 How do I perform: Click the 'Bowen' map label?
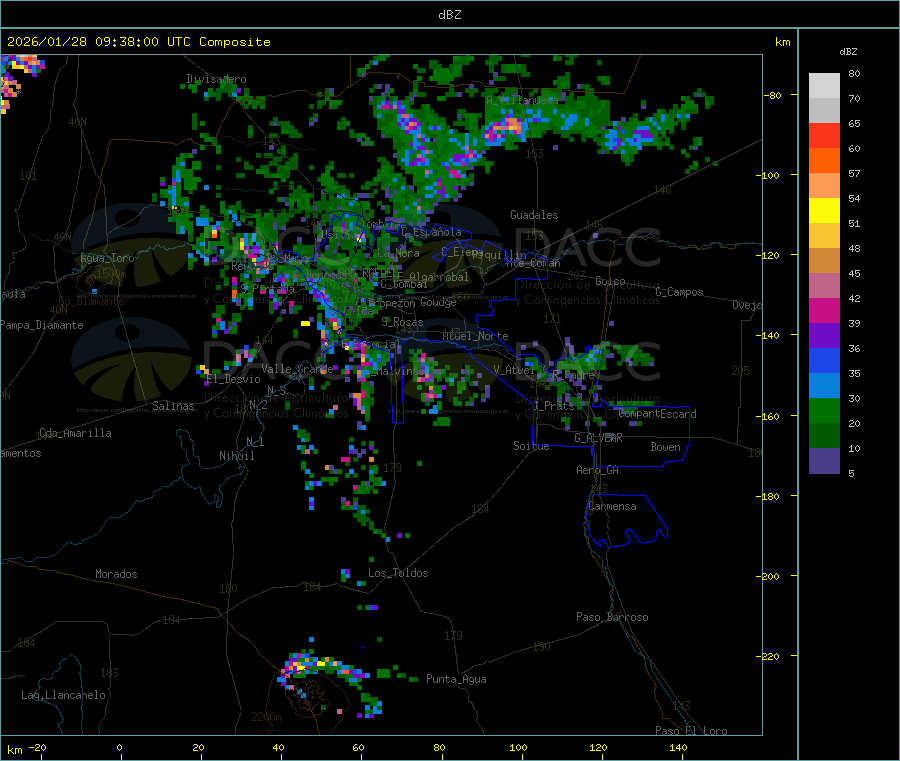[x=665, y=447]
